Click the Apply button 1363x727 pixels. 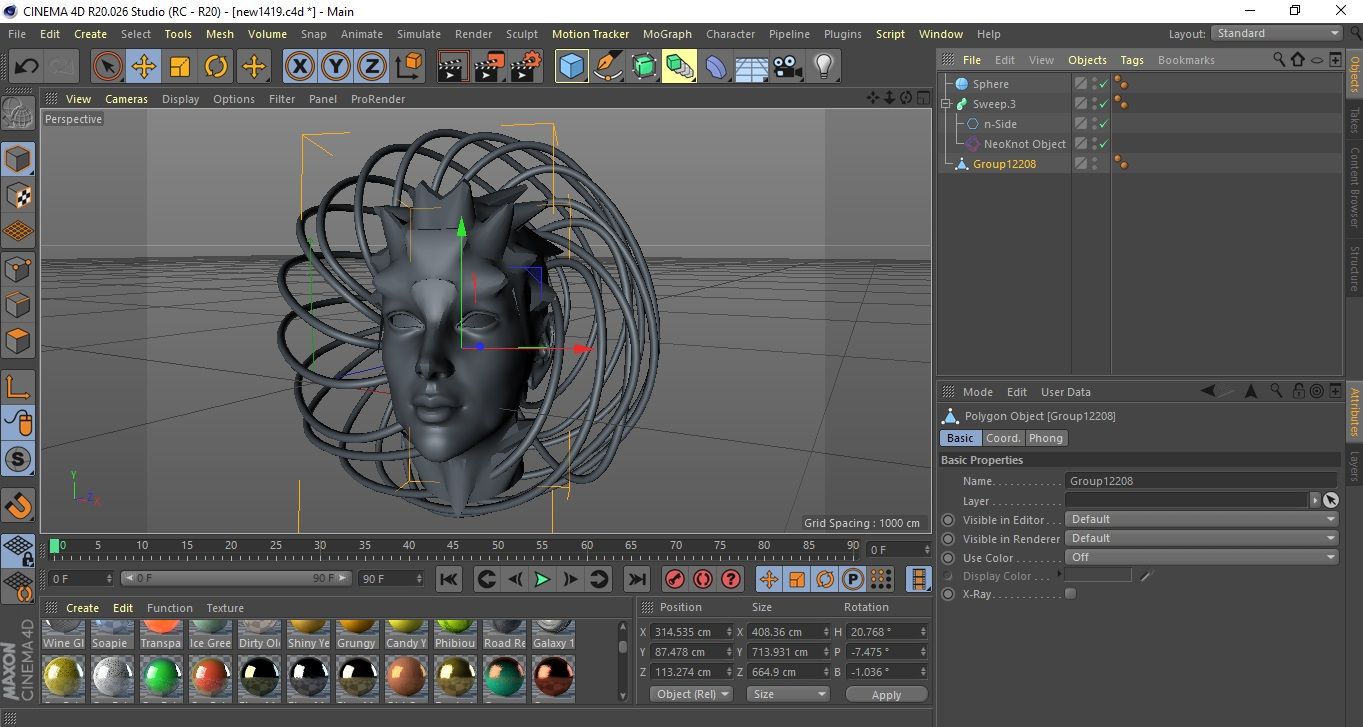coord(886,694)
